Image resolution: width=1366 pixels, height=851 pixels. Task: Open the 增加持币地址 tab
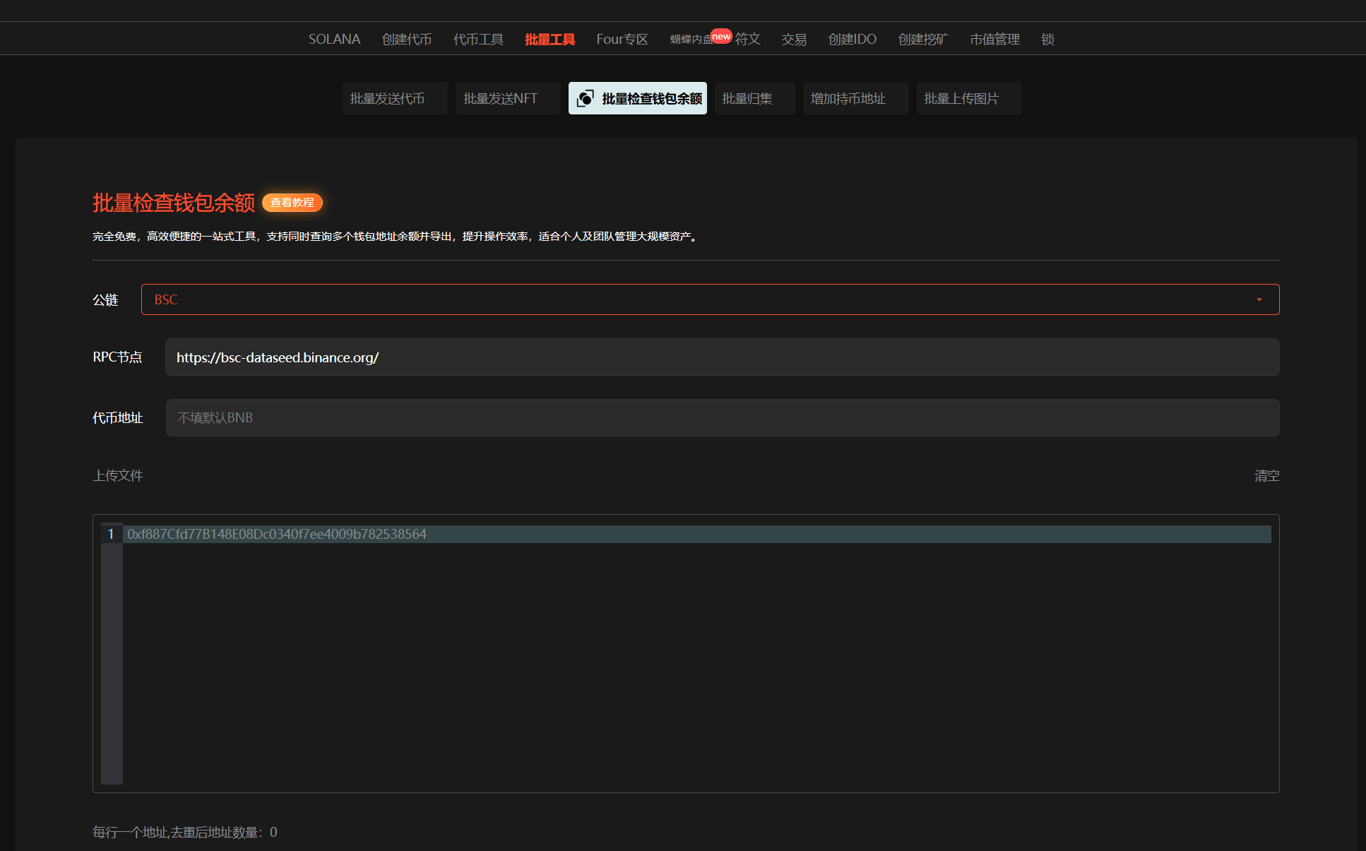[x=855, y=98]
